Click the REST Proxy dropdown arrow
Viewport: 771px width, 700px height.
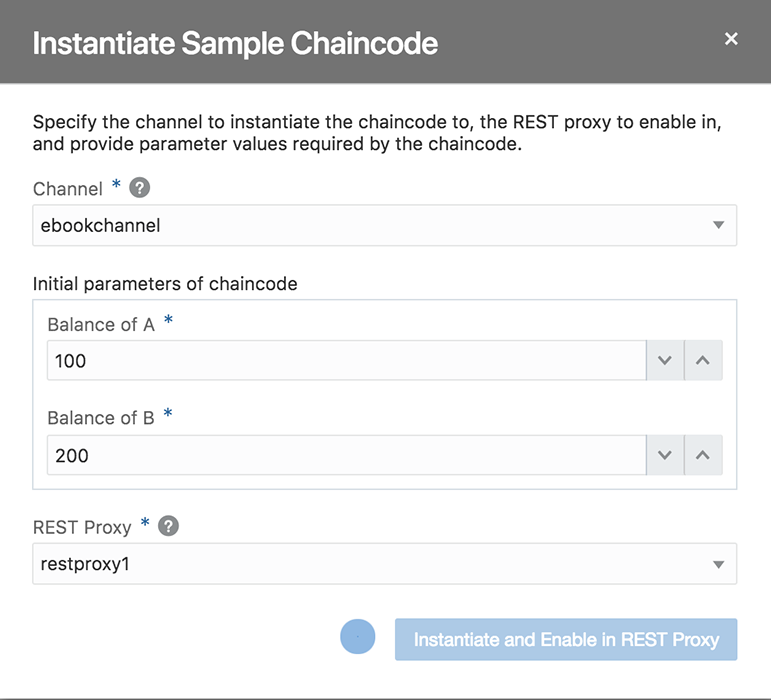718,564
